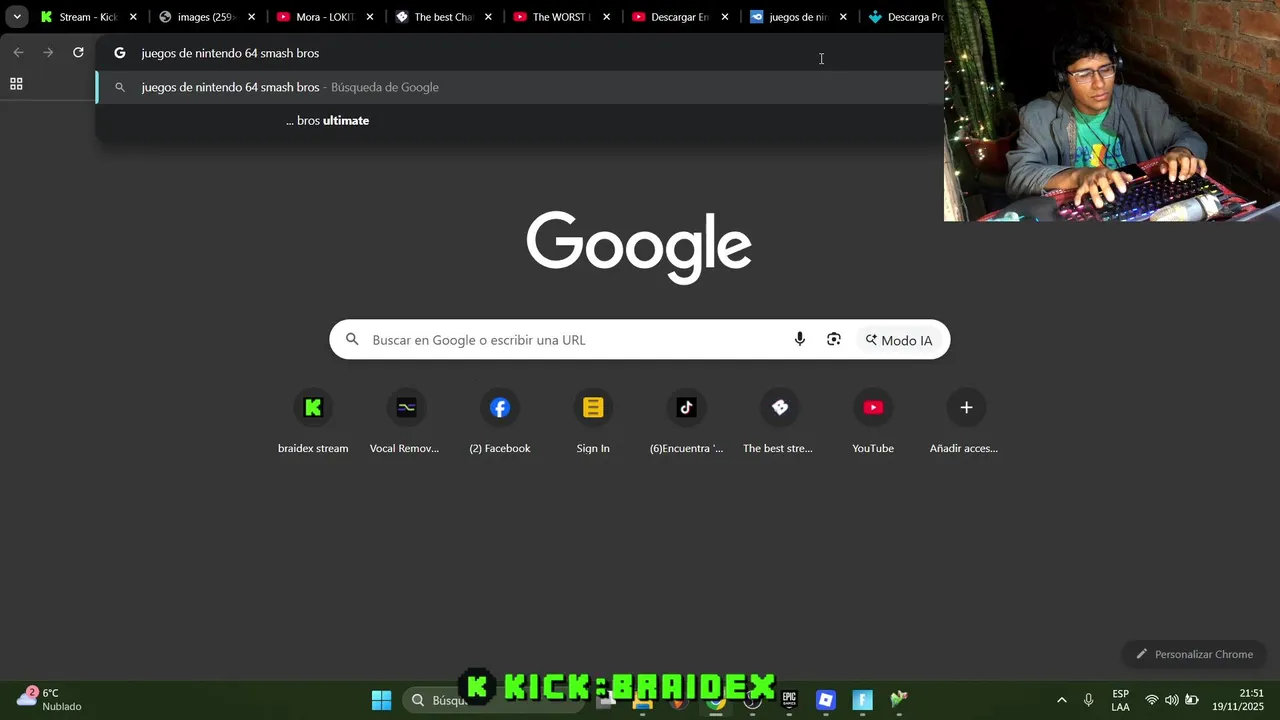Switch to the Descarga Pro tab
This screenshot has height=720, width=1280.
905,17
